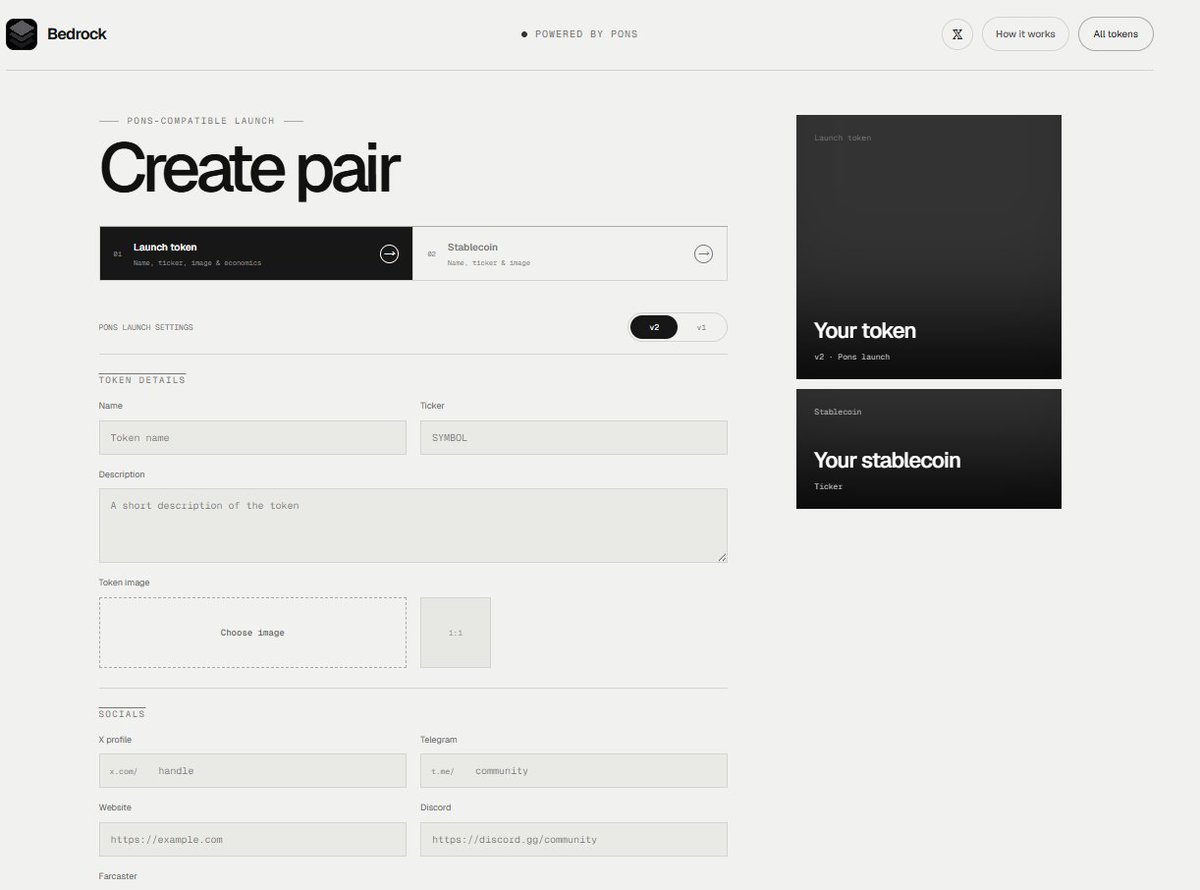Focus the X profile handle field
The image size is (1200, 890).
click(x=253, y=771)
